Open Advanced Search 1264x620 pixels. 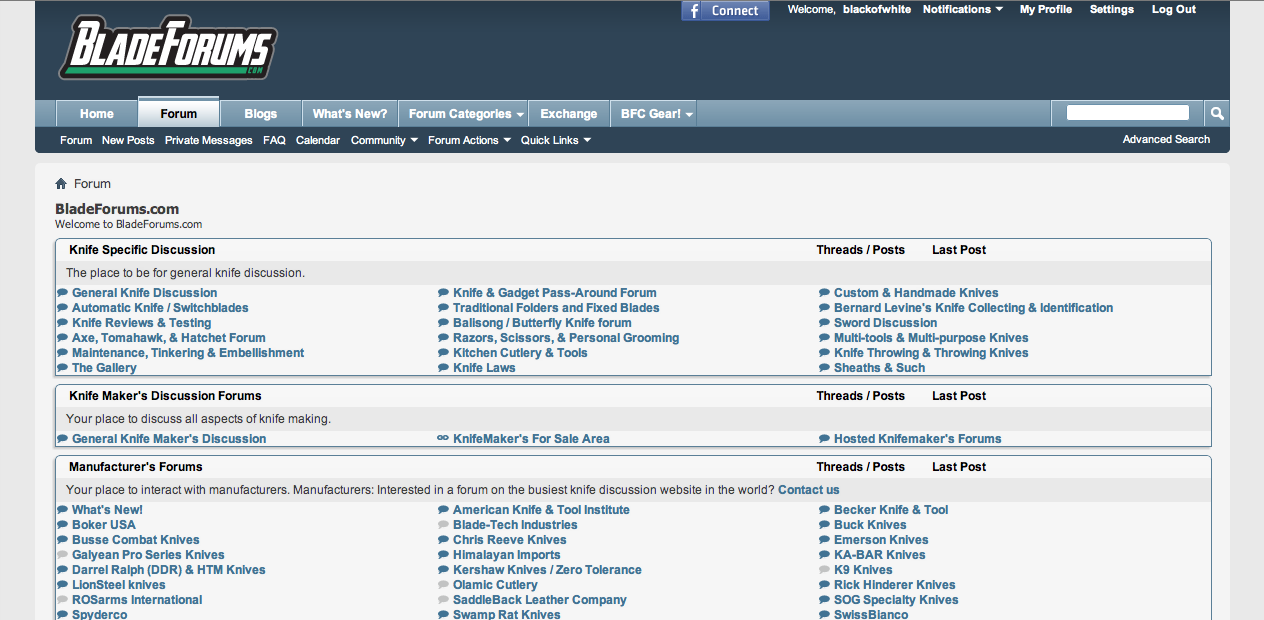coord(1166,140)
